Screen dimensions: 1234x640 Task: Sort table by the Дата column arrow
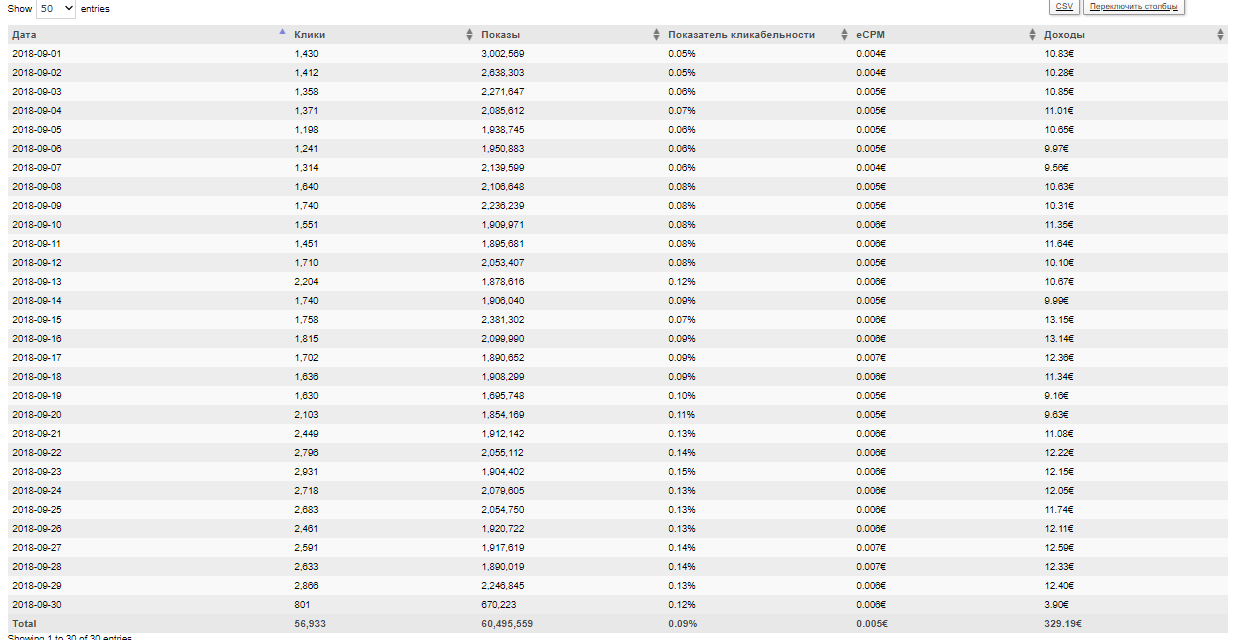coord(282,33)
